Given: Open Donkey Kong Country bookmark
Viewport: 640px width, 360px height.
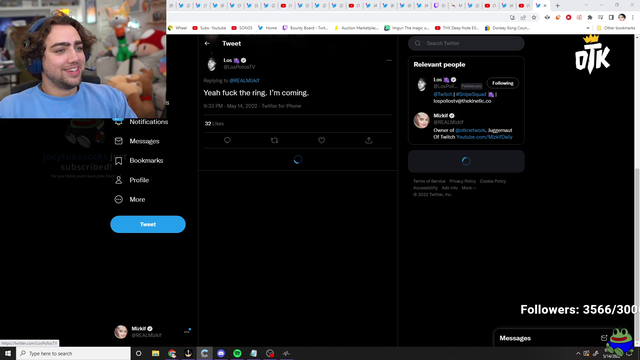Looking at the screenshot, I should coord(507,28).
